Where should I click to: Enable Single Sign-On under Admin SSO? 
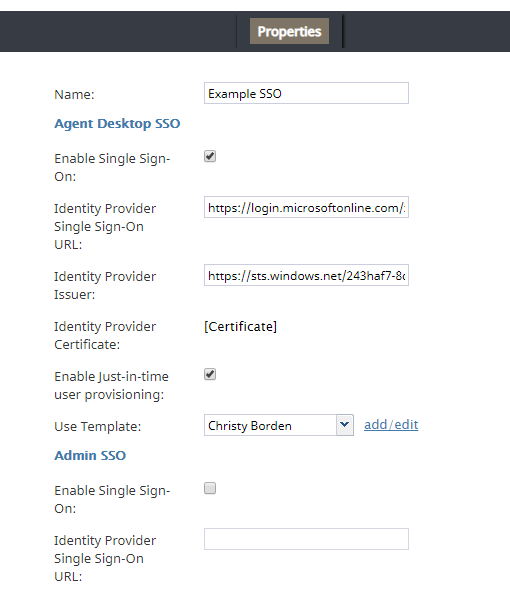(x=210, y=488)
